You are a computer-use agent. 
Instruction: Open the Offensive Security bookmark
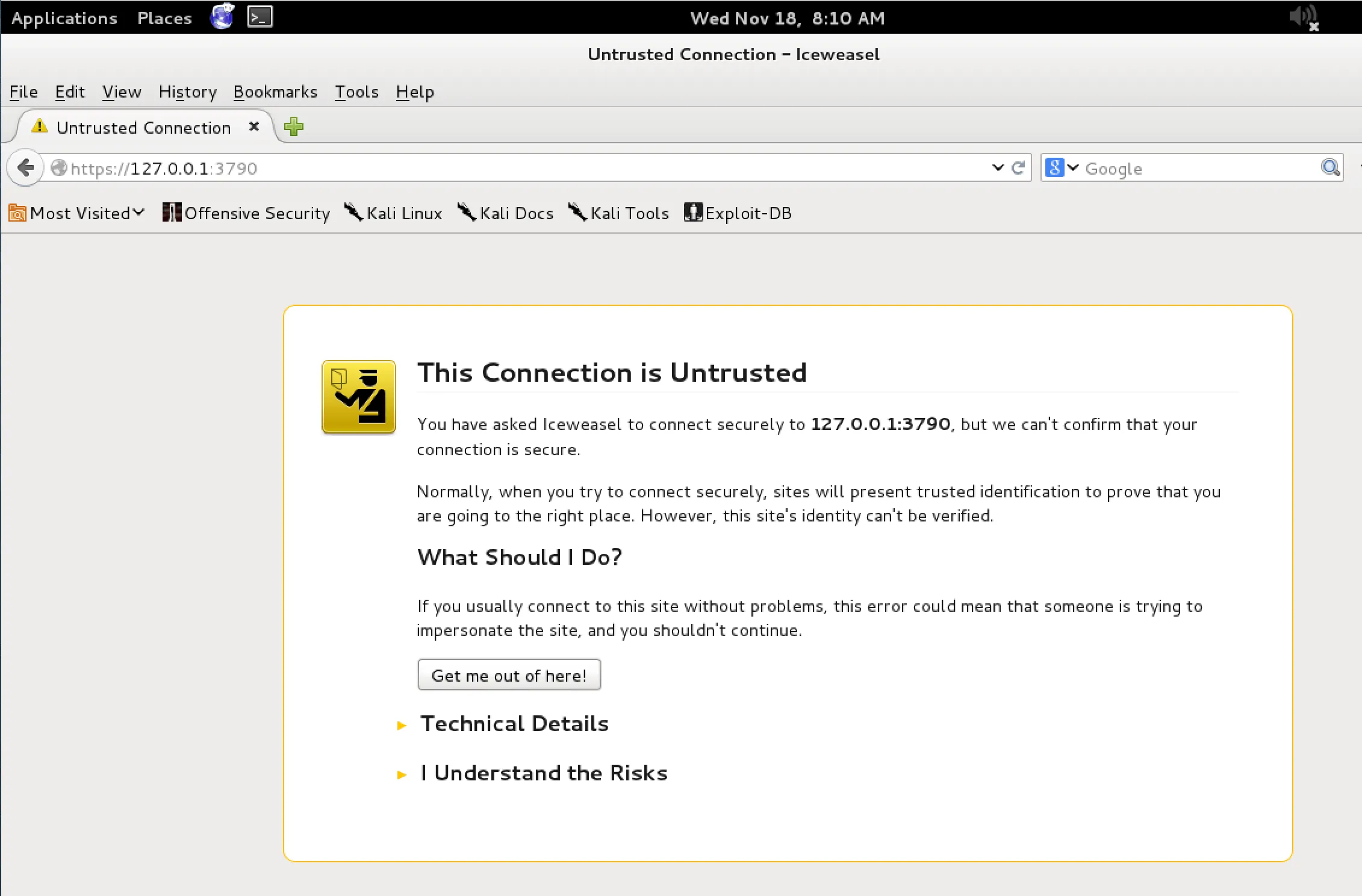coord(246,213)
